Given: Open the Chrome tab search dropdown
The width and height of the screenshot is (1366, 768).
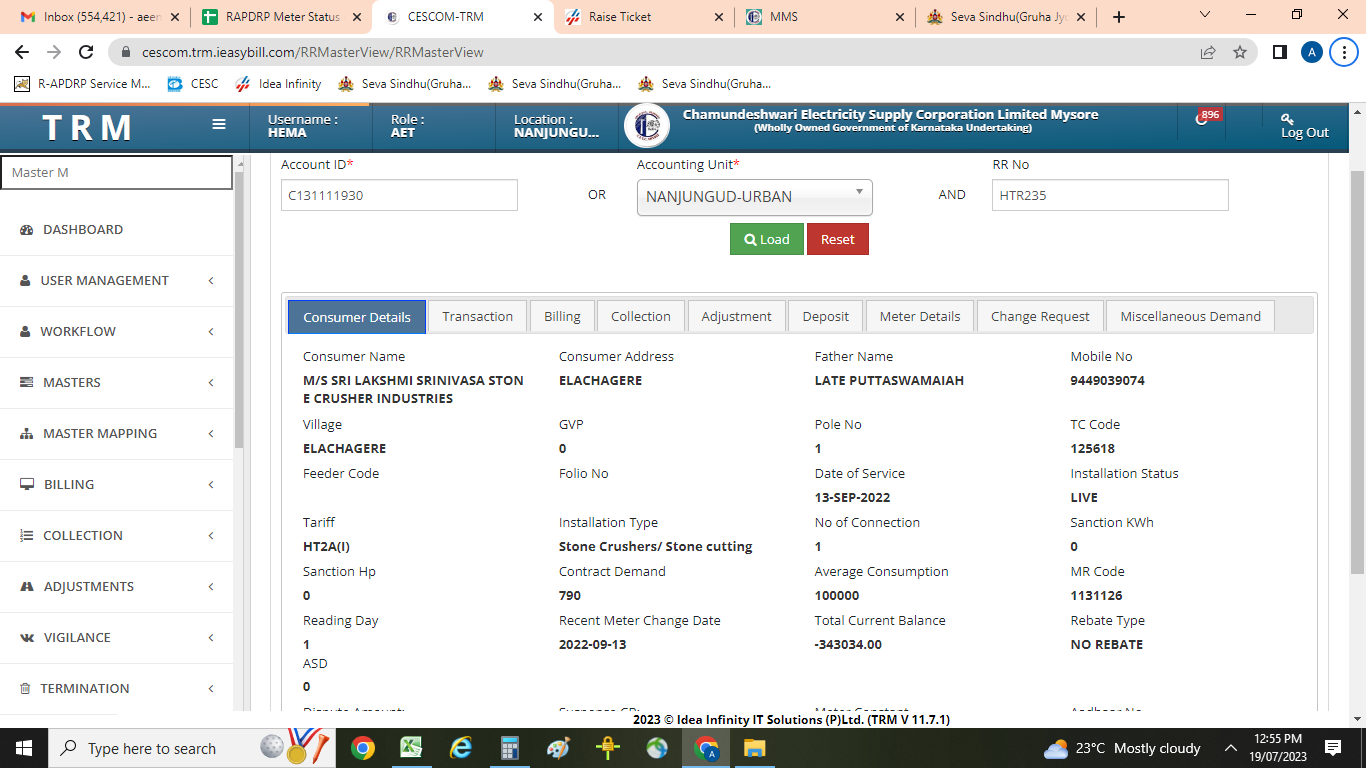Looking at the screenshot, I should coord(1205,15).
